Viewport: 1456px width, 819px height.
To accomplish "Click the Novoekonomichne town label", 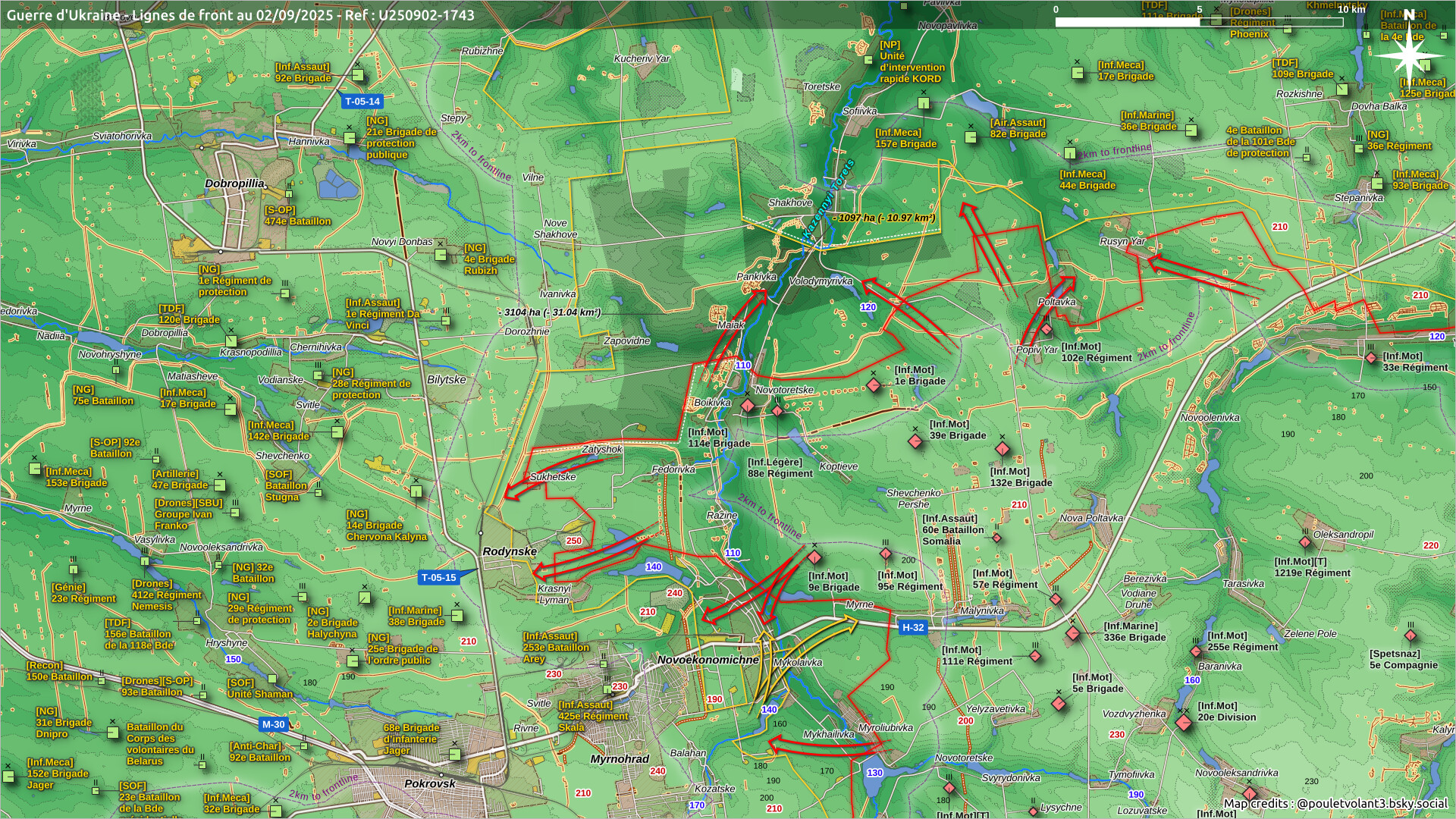I will pos(708,660).
